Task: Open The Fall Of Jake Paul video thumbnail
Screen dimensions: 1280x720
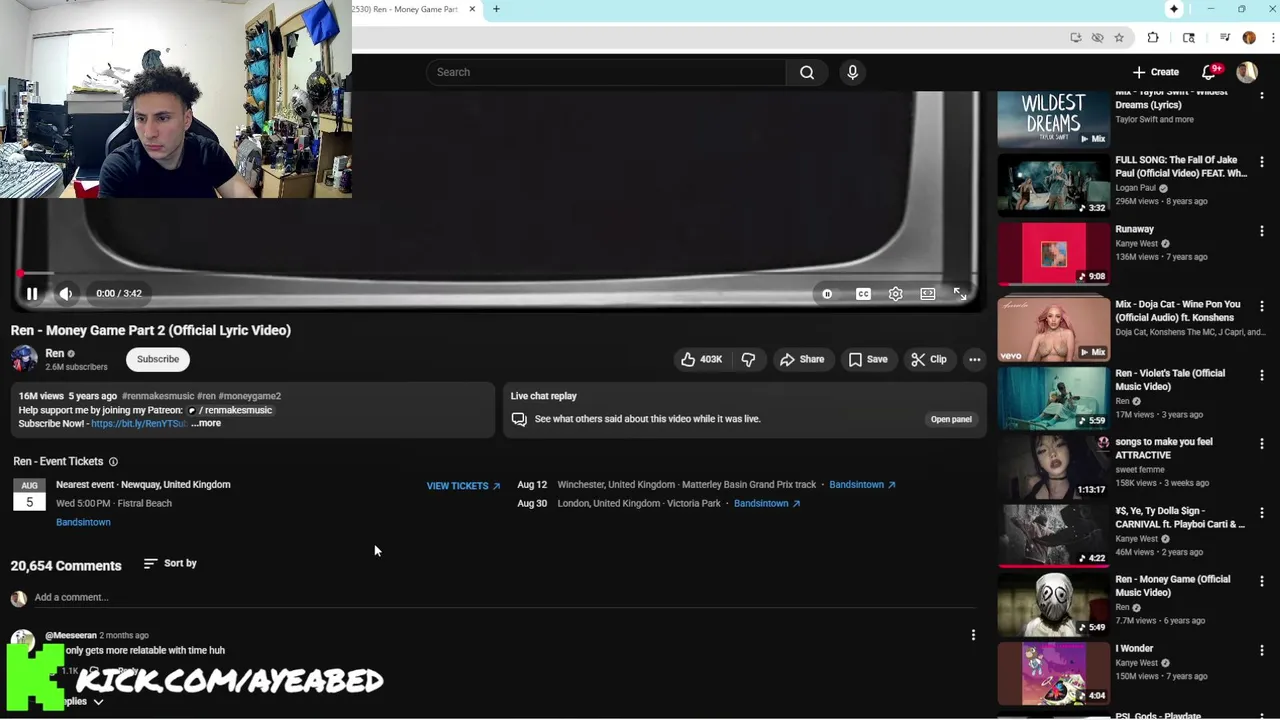Action: 1054,185
